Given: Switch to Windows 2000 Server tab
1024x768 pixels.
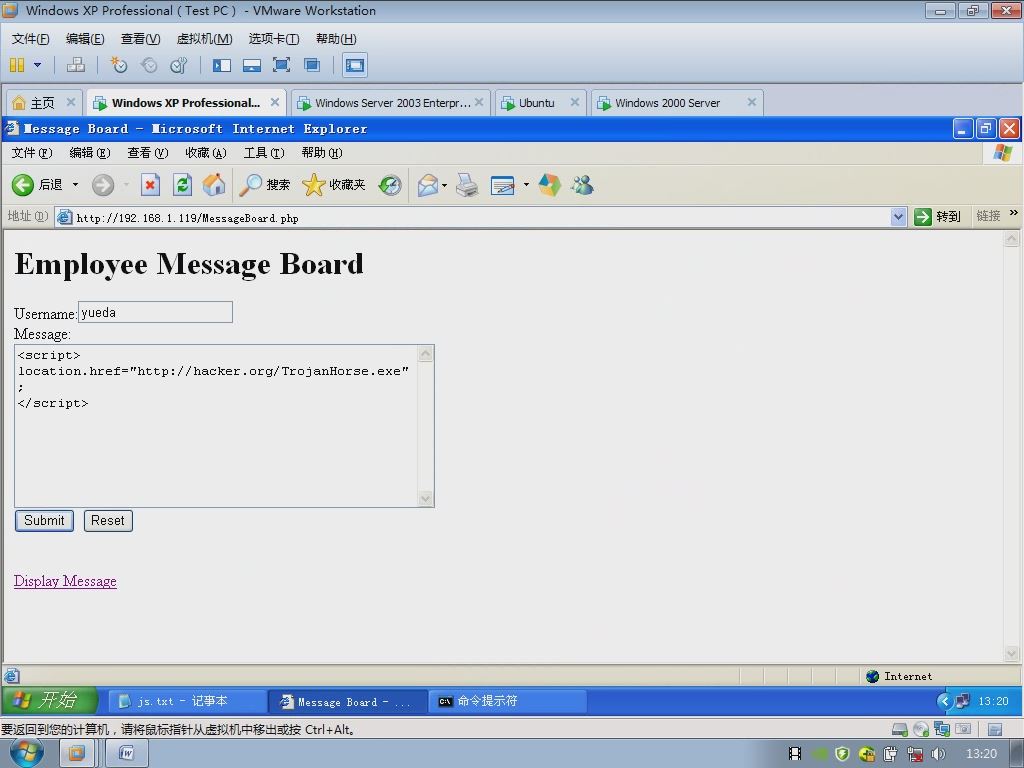Looking at the screenshot, I should tap(667, 103).
